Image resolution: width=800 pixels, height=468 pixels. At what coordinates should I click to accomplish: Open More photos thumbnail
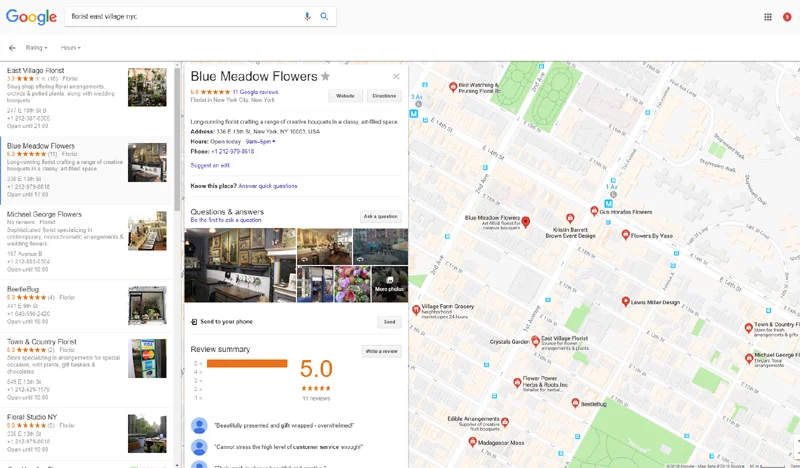pos(390,284)
